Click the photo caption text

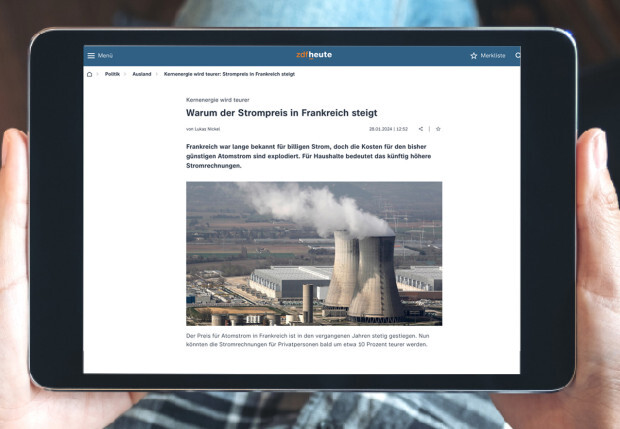(x=308, y=340)
